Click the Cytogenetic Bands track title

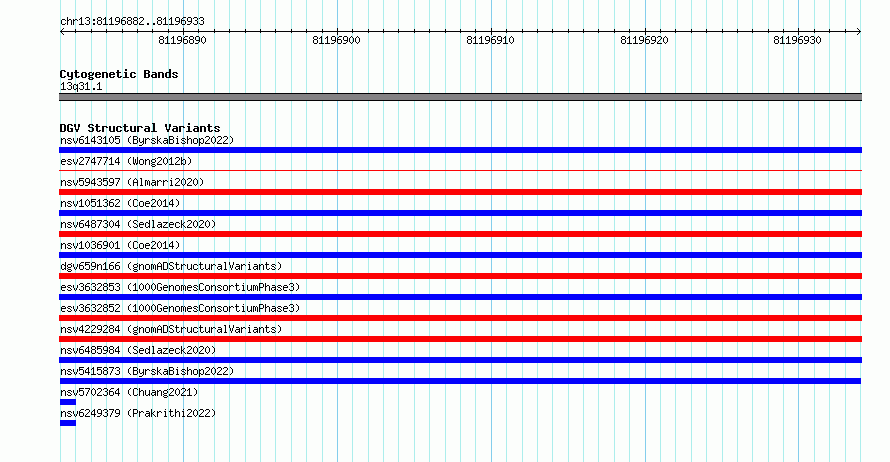tap(119, 74)
